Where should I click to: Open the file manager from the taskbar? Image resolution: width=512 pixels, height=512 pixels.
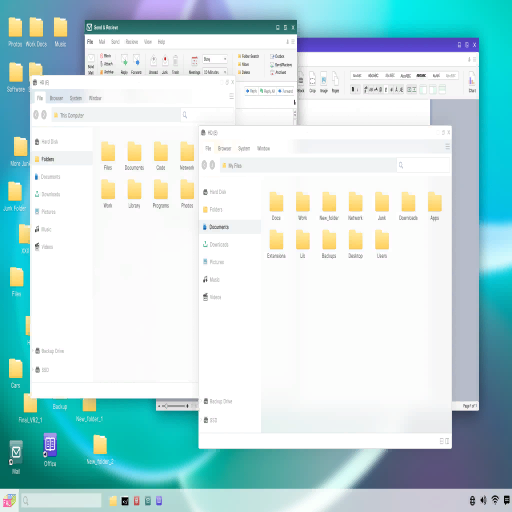[113, 501]
